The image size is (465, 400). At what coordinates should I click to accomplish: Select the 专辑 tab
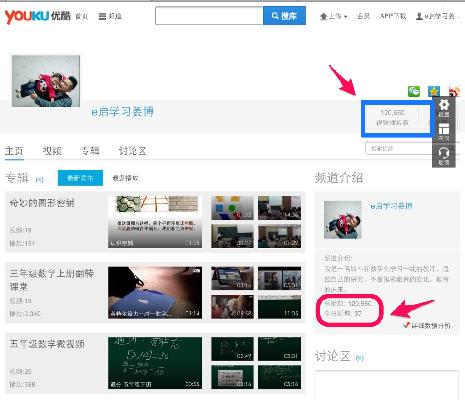point(90,151)
